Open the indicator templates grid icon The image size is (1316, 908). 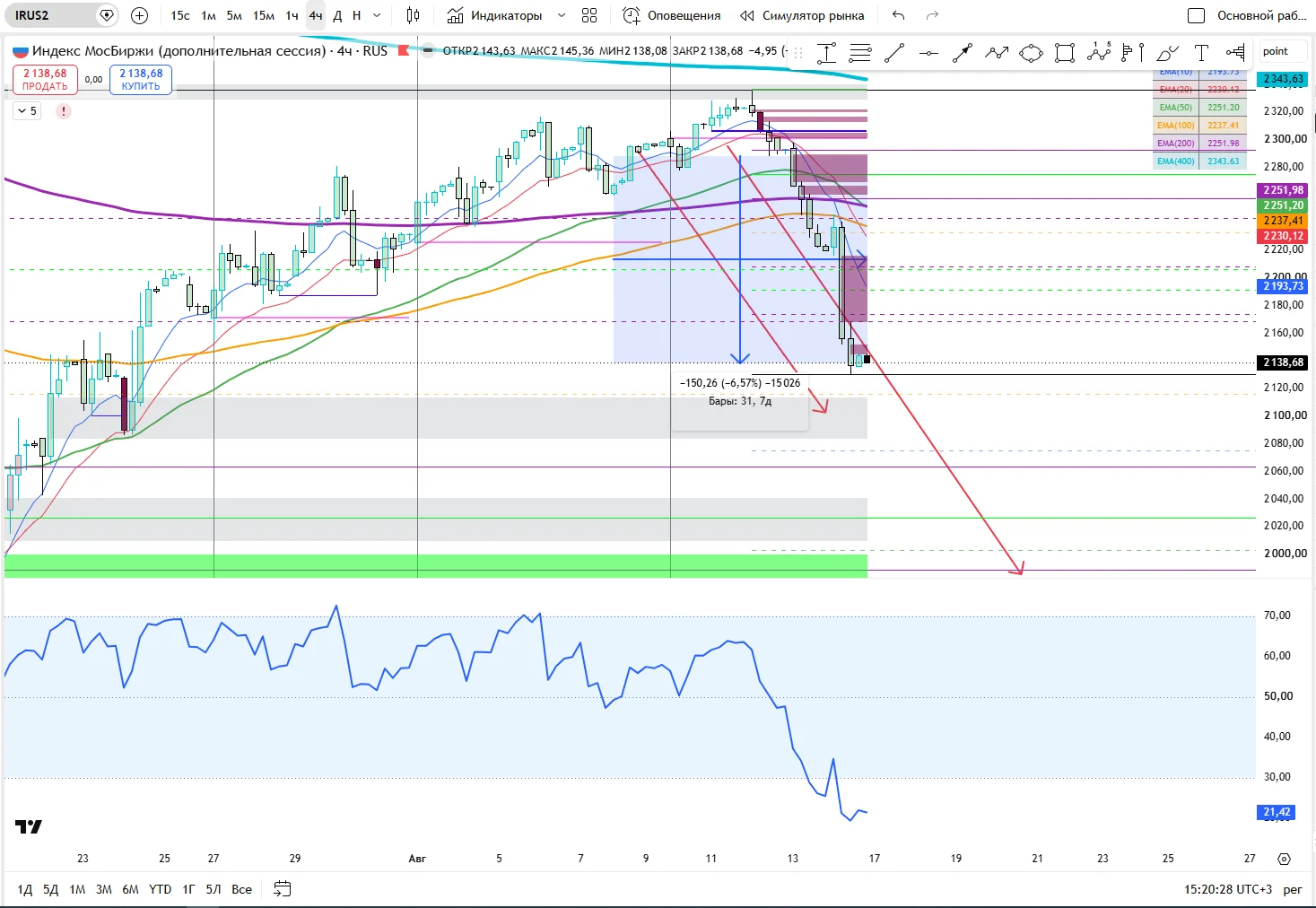[589, 15]
